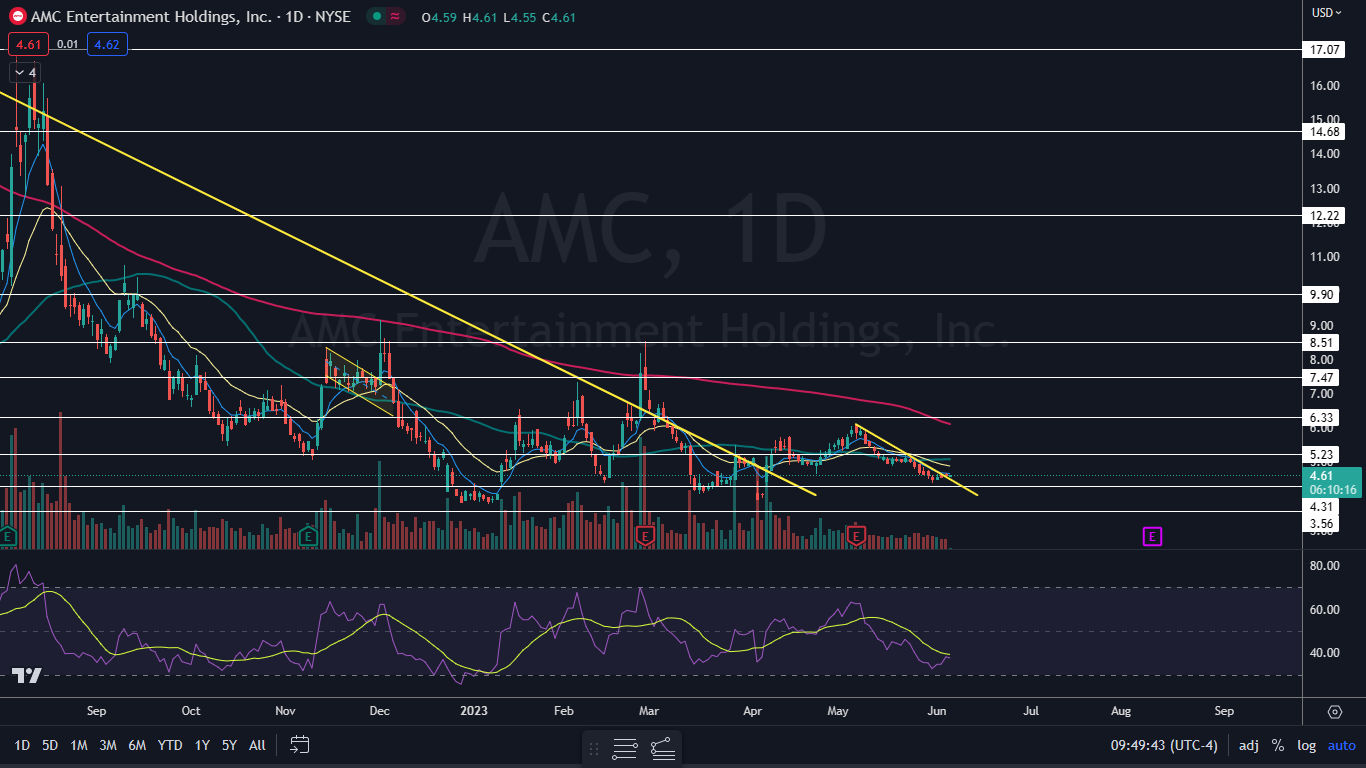Expand the collapsed indicators legend showing 4
Screen dimensions: 1366x768
[26, 73]
